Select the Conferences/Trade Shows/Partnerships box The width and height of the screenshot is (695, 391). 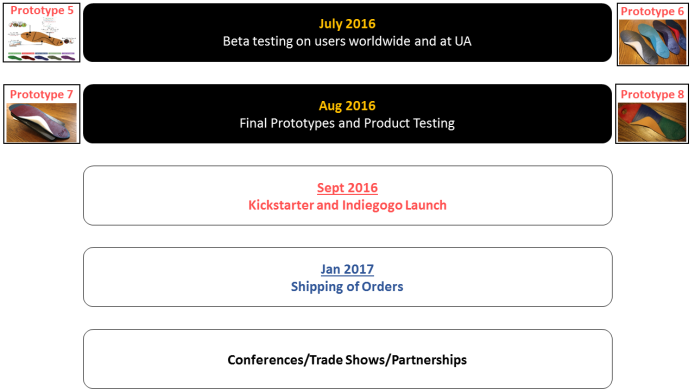(348, 359)
